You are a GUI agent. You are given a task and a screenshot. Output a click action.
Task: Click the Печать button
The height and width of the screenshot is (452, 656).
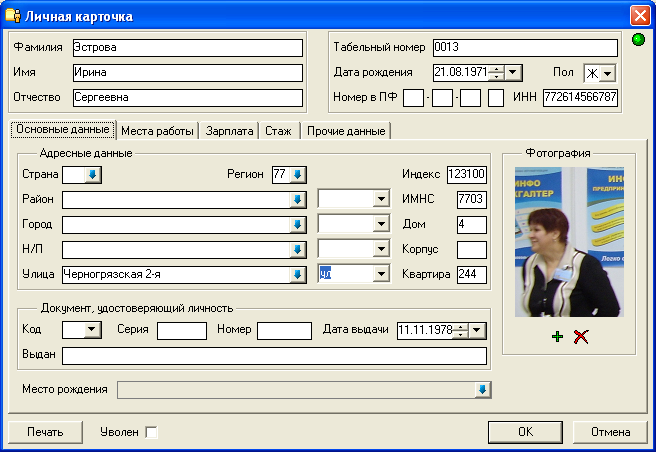45,432
